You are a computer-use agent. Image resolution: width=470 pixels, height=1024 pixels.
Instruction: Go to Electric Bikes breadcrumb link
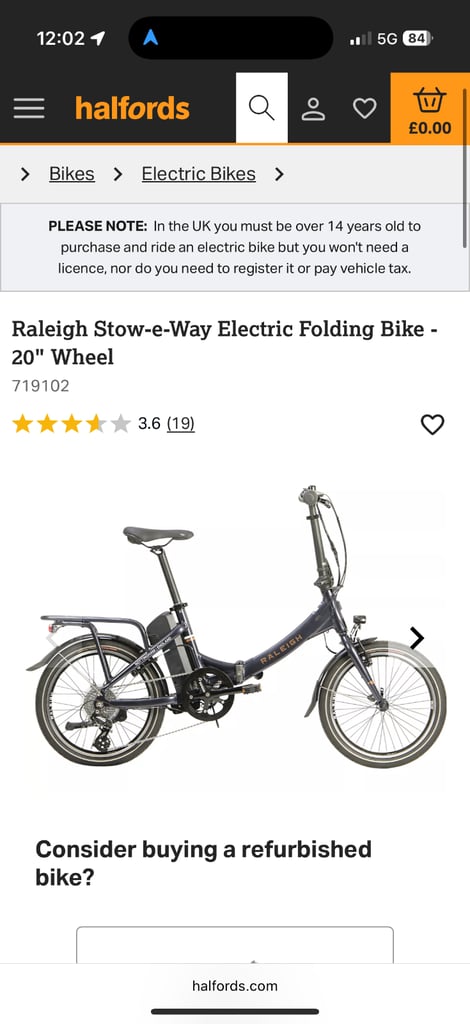coord(198,174)
